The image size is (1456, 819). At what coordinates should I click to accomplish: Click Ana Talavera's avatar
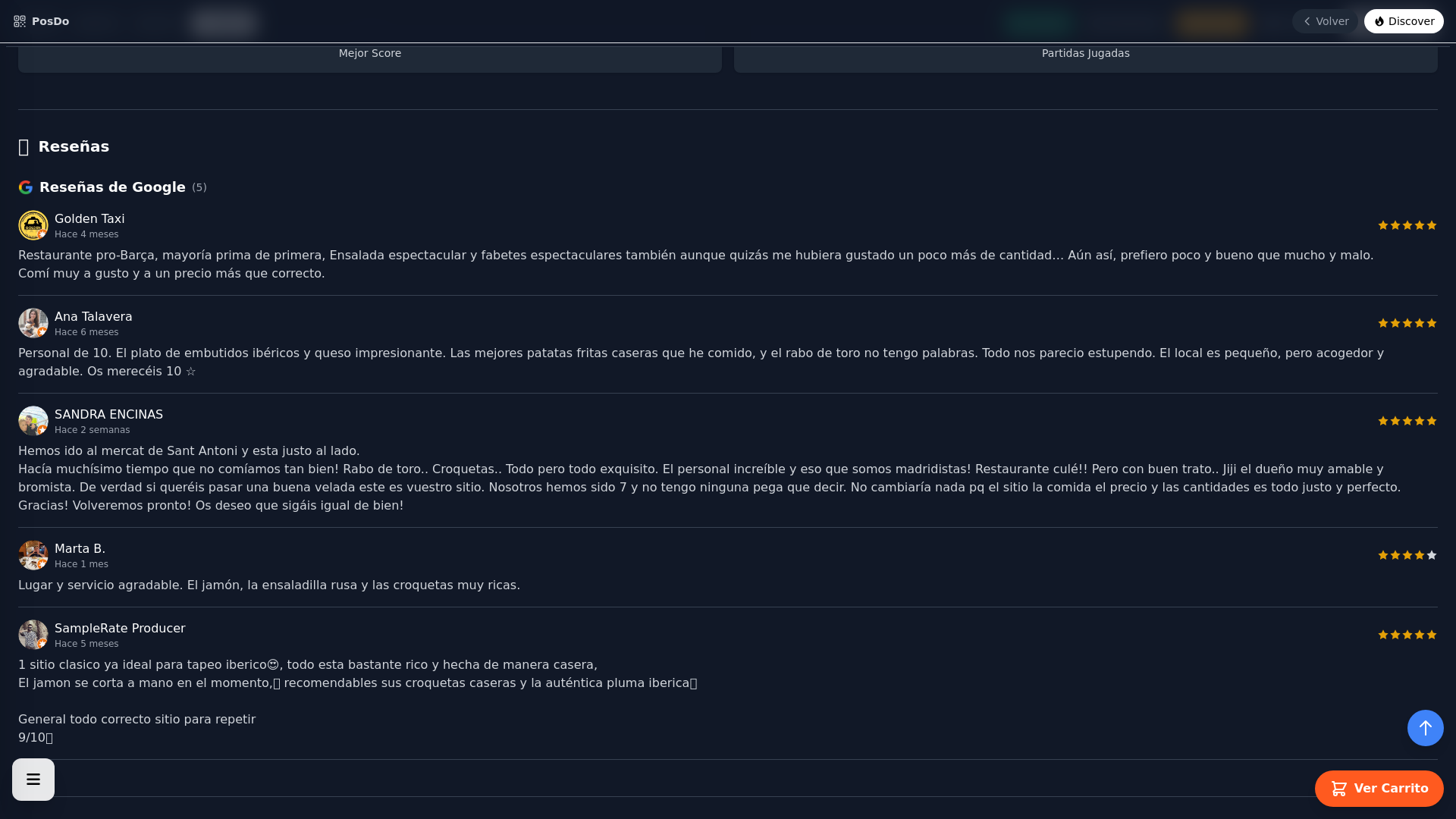point(33,323)
